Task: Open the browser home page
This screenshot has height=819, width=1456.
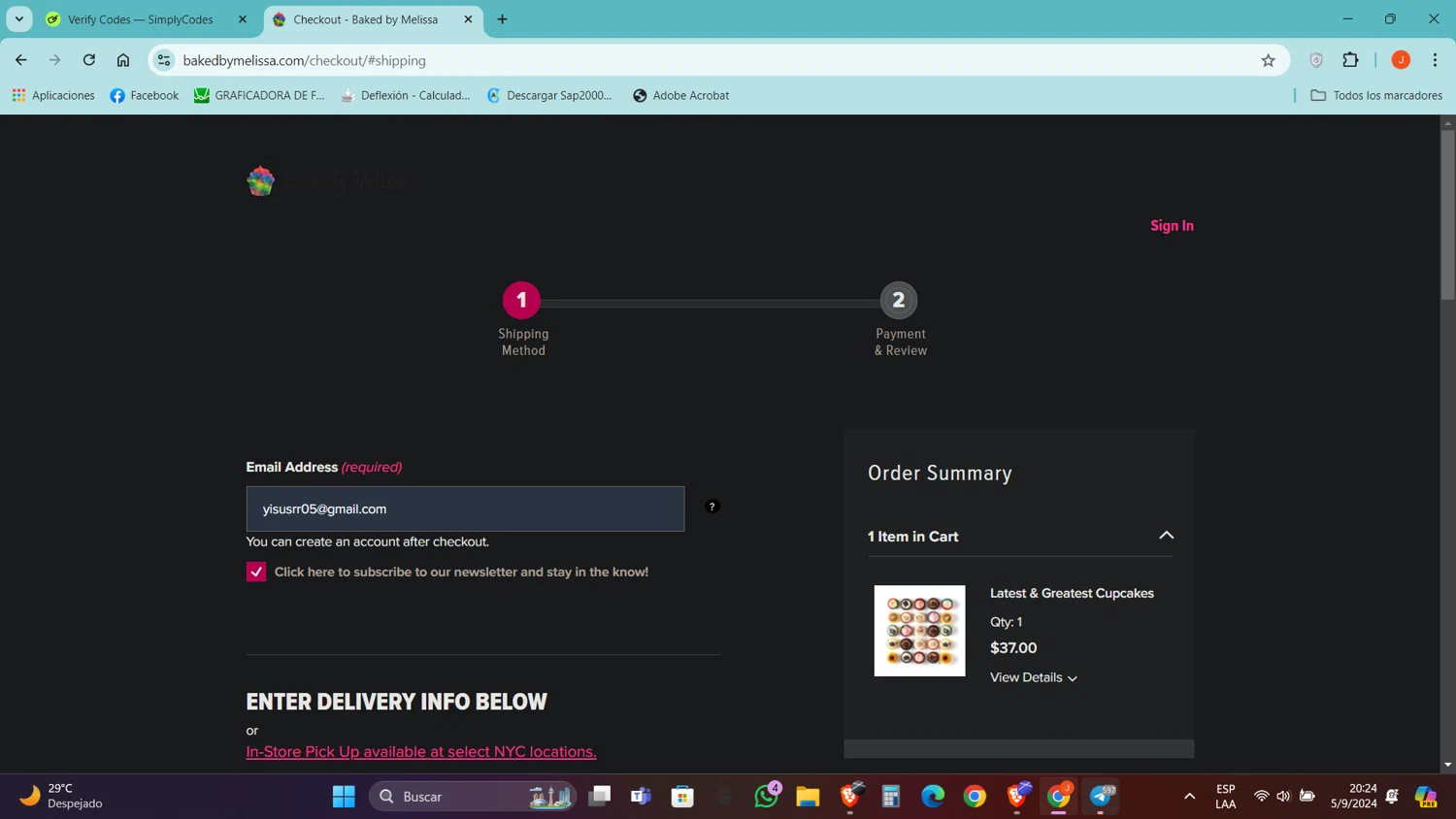Action: click(123, 60)
